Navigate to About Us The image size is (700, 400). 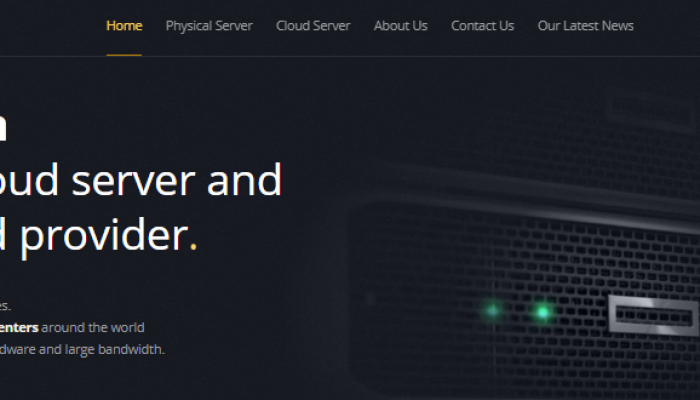tap(400, 26)
